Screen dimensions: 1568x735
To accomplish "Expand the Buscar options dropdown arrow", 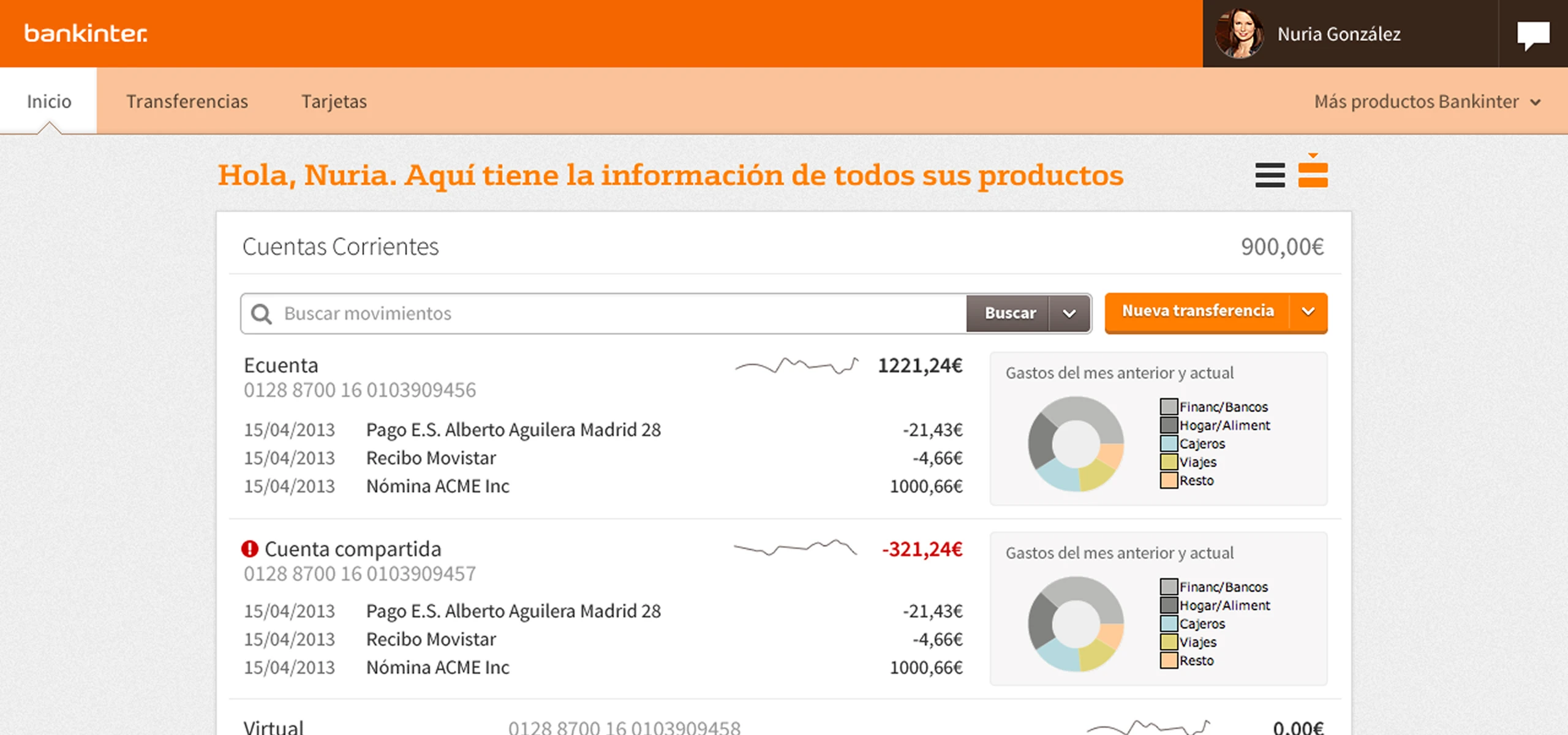I will 1069,314.
